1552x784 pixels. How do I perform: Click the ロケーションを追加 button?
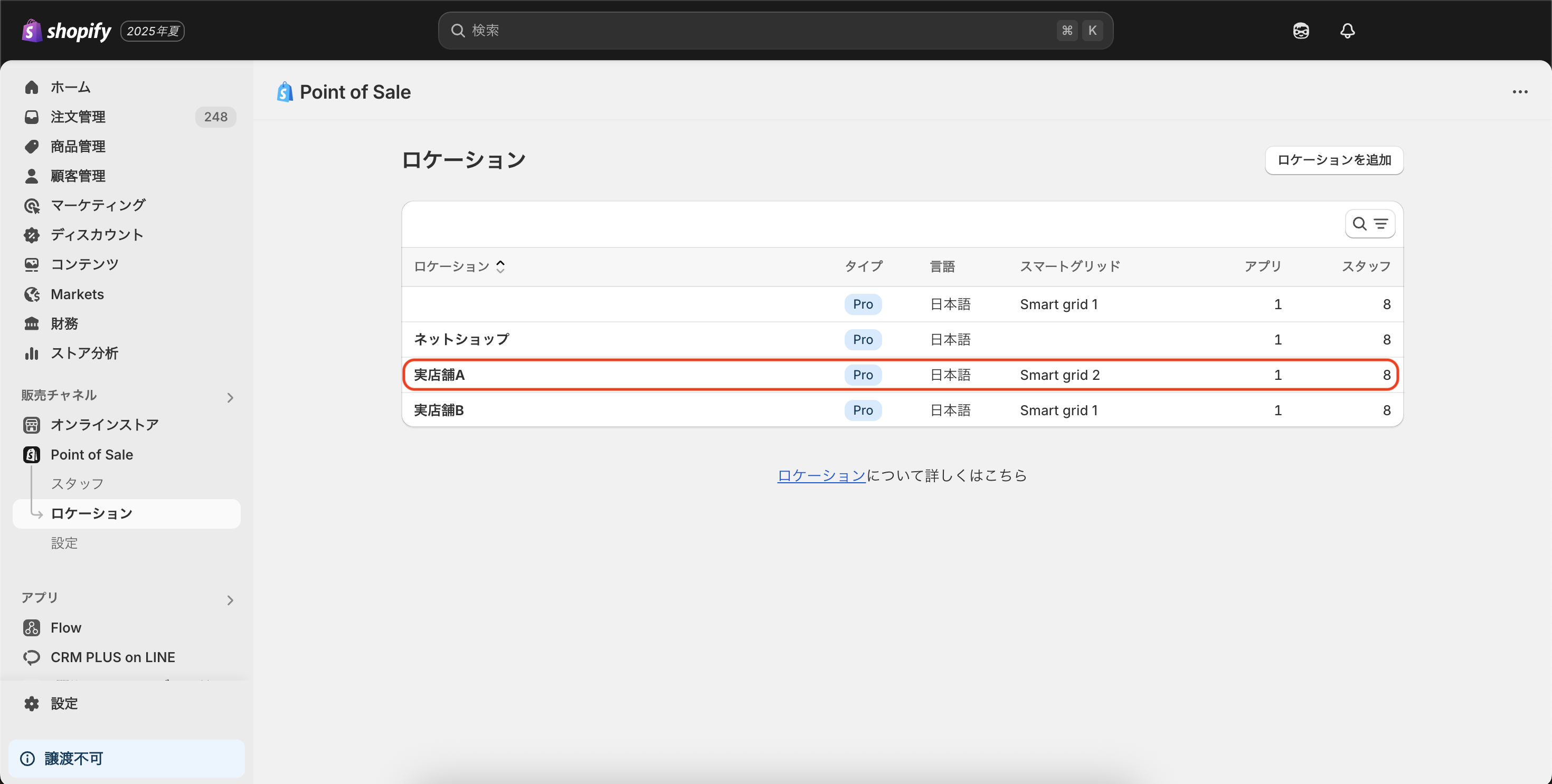[1333, 160]
